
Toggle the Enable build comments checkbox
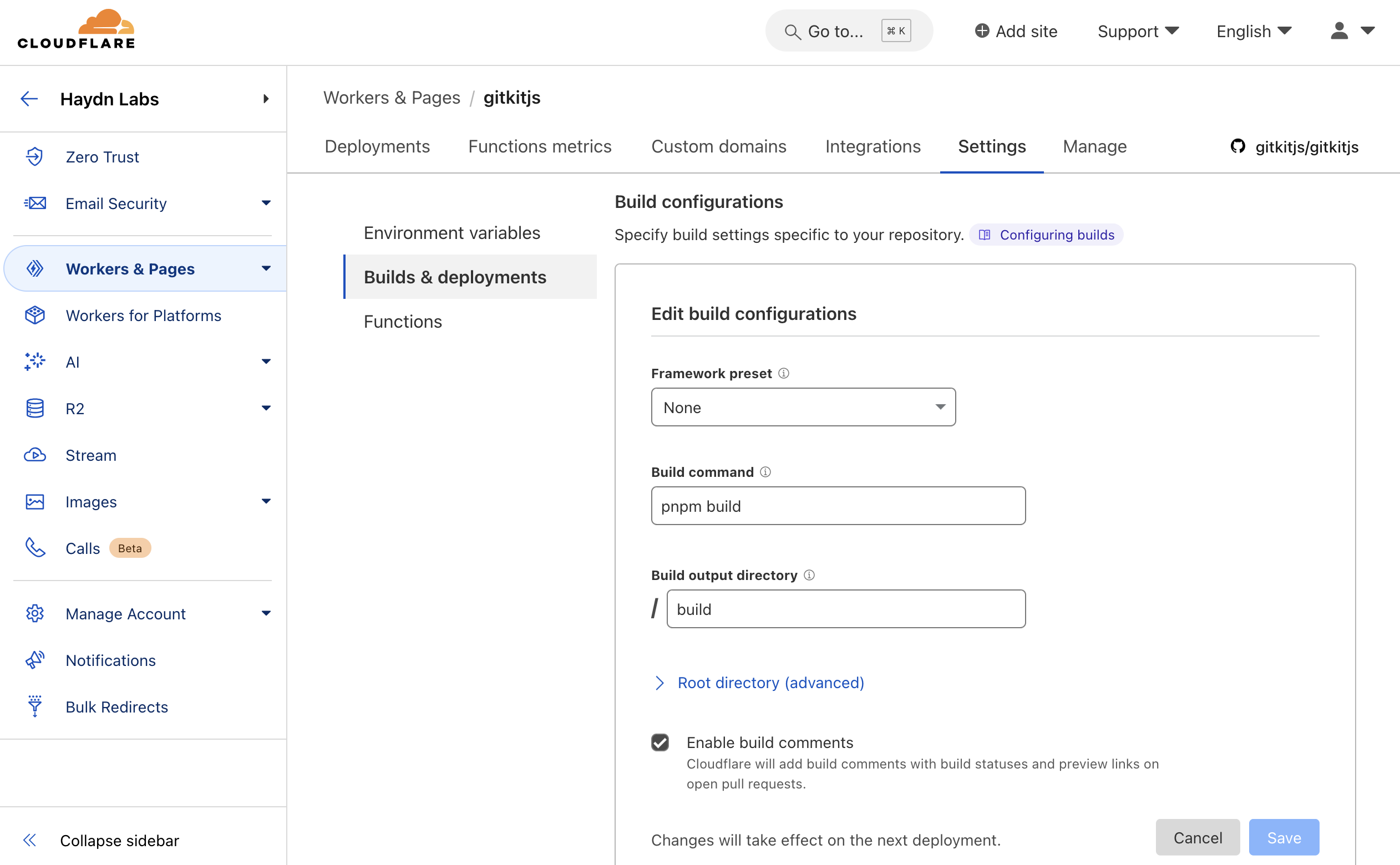point(660,742)
